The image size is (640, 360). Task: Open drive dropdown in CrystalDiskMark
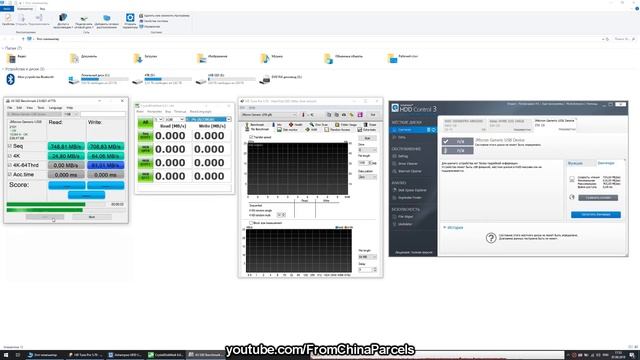coord(209,119)
